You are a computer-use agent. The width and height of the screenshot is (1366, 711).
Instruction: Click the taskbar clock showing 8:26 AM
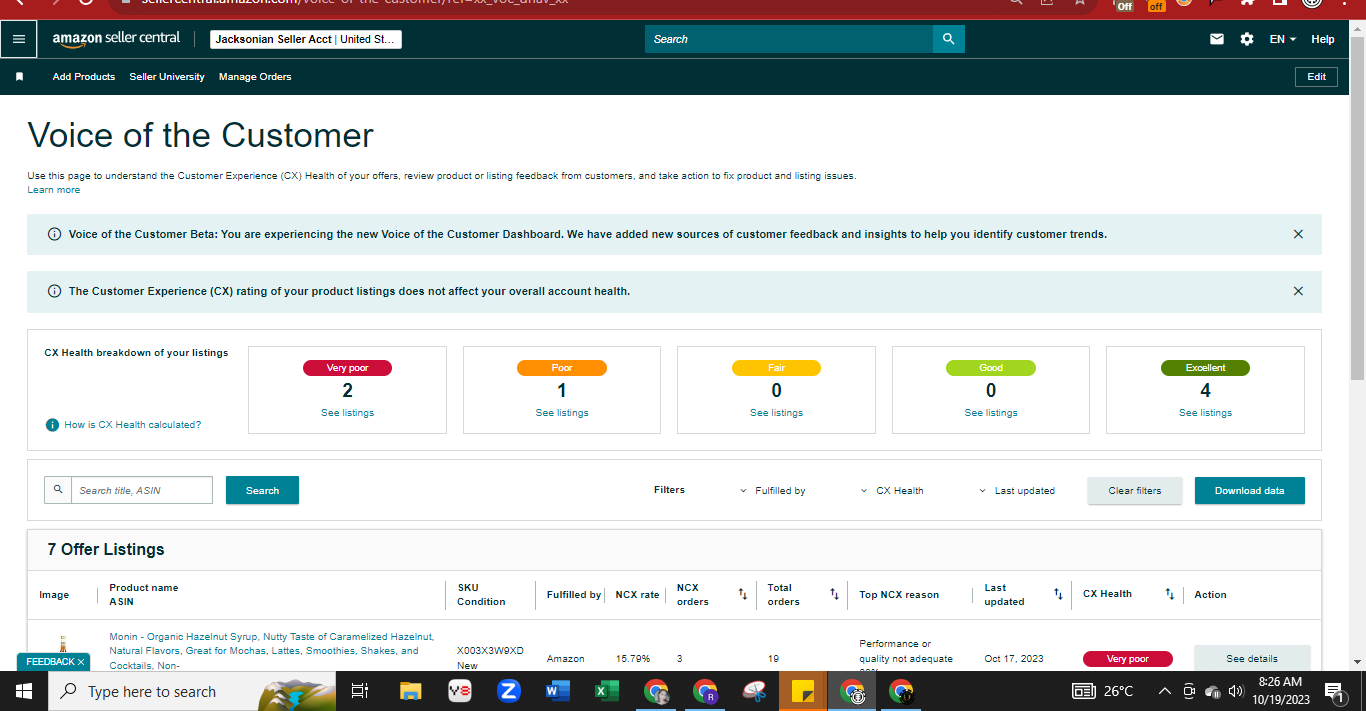pyautogui.click(x=1279, y=691)
